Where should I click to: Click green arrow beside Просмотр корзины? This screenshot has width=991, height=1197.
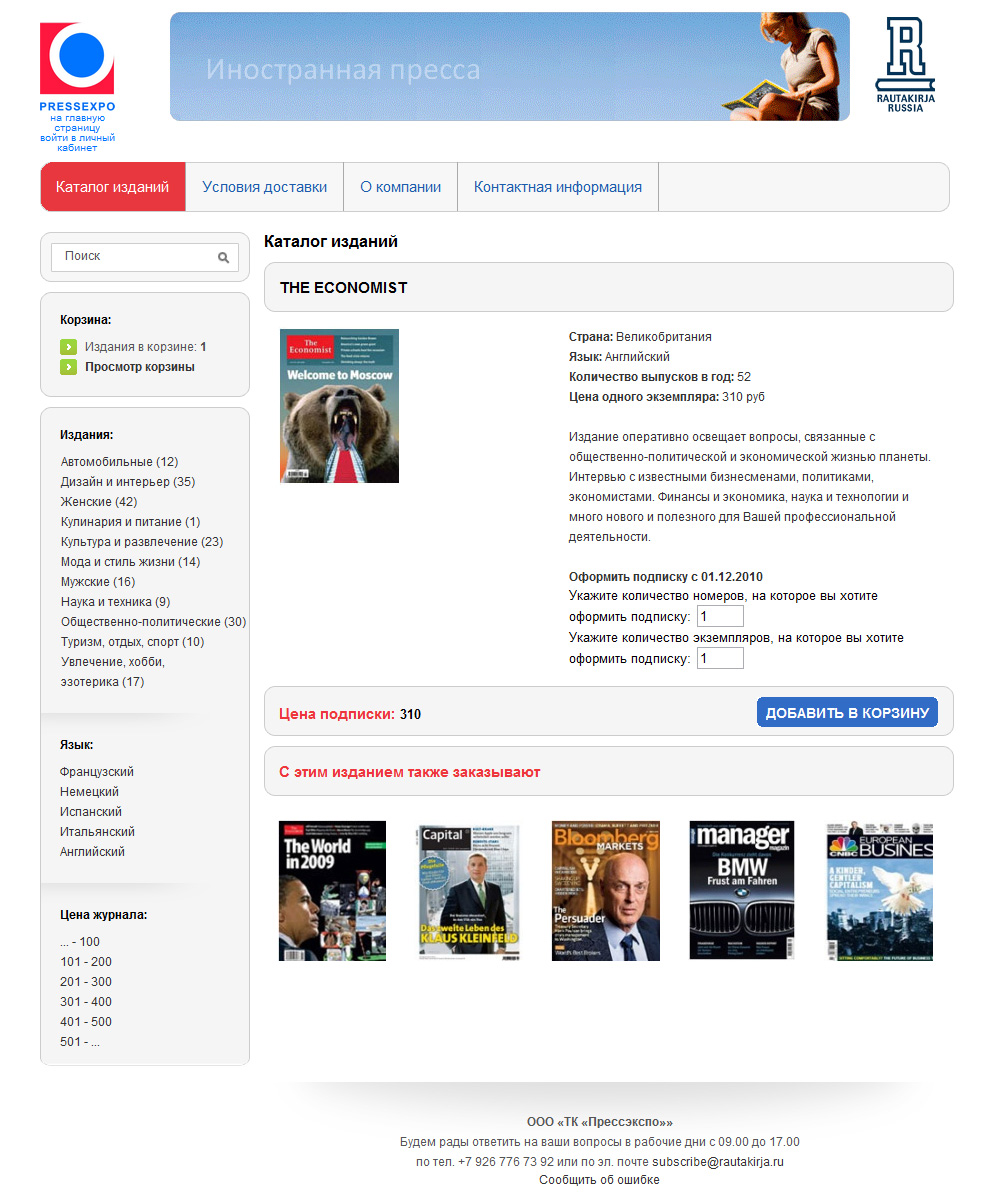pos(68,367)
